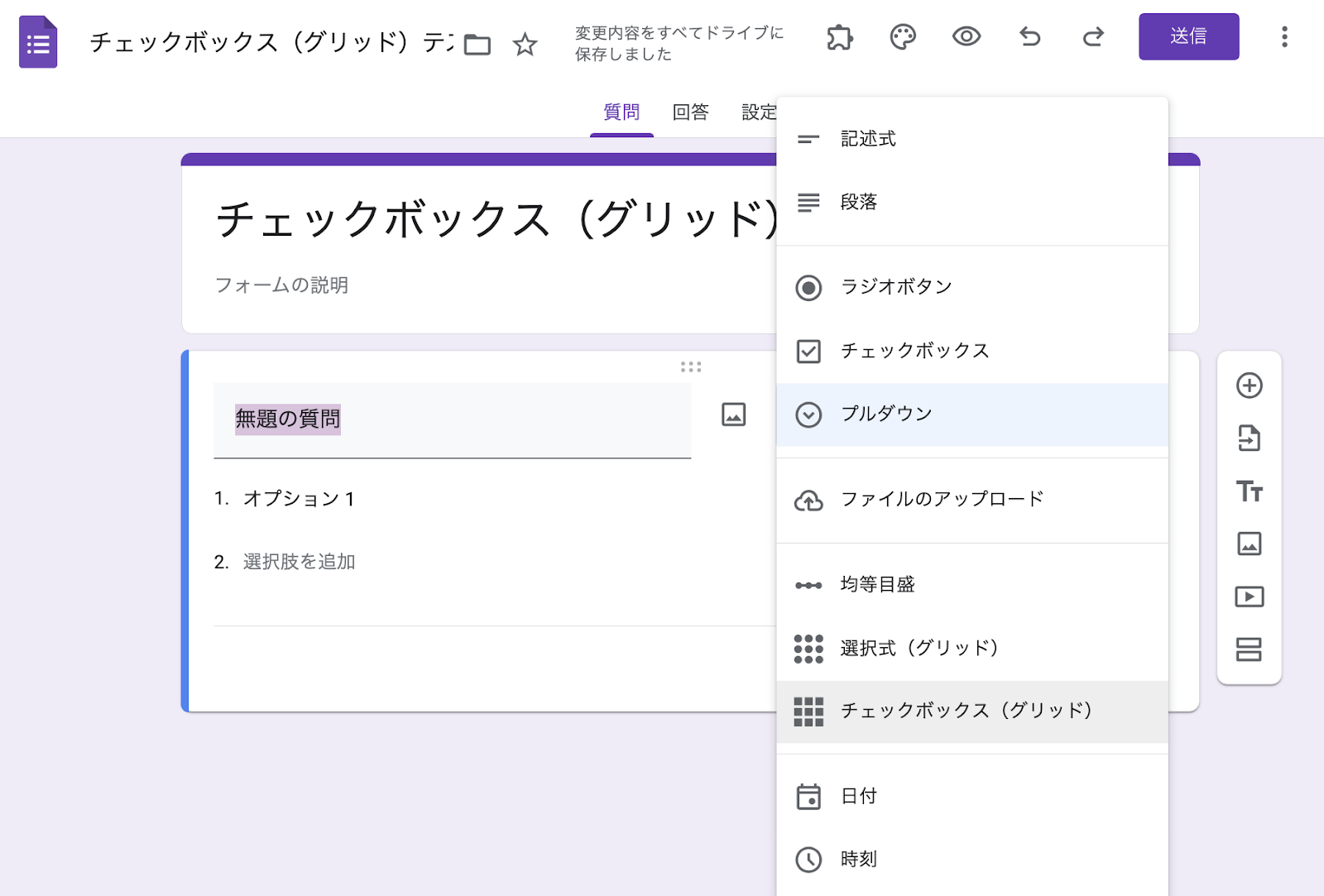
Task: Add a new question from sidebar
Action: click(x=1249, y=386)
